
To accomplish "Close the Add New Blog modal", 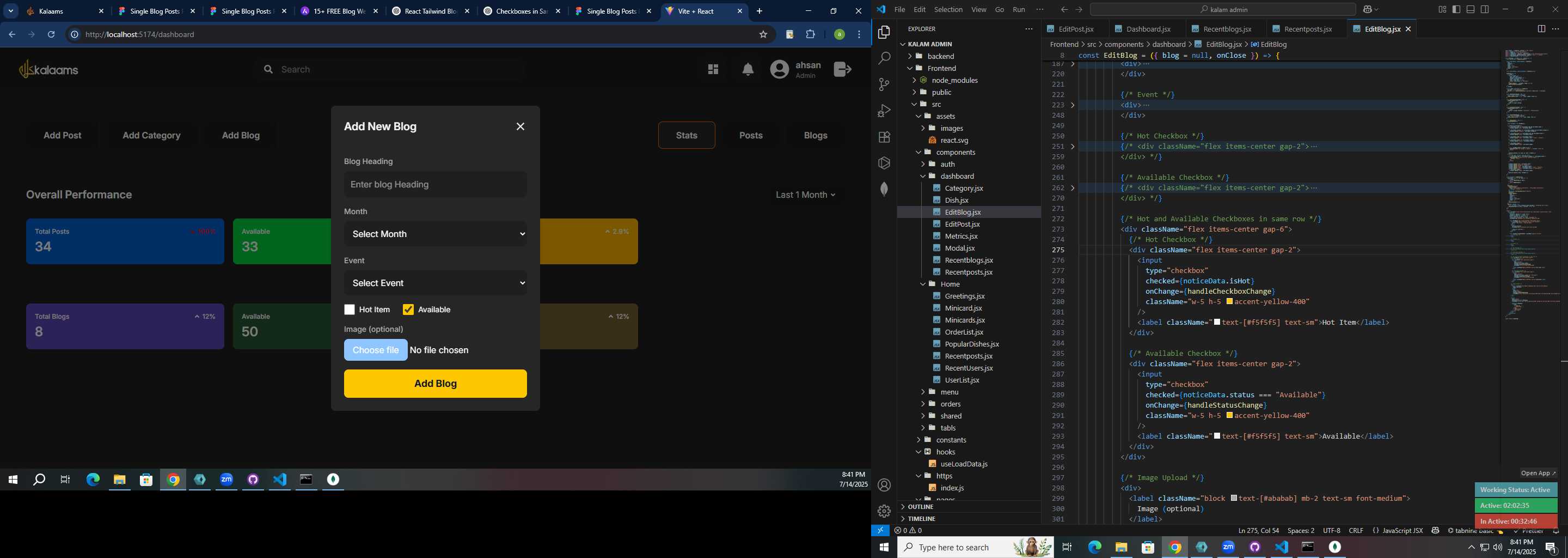I will pyautogui.click(x=520, y=127).
